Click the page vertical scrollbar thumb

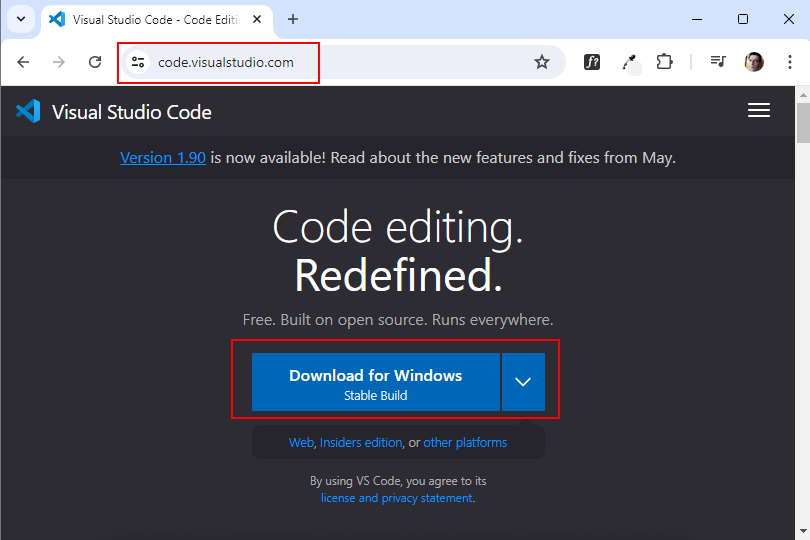(803, 123)
